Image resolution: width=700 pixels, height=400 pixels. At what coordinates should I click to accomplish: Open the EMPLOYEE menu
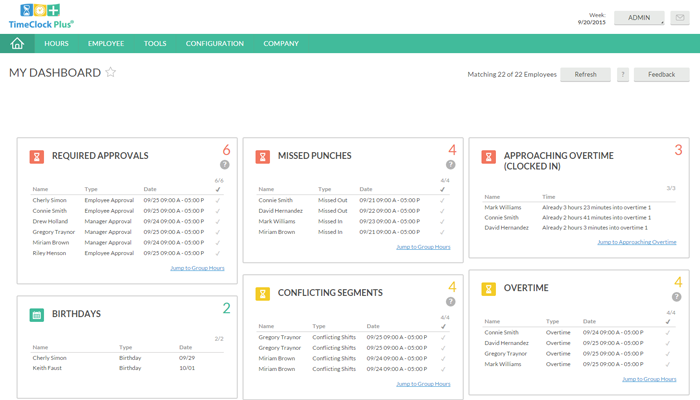pyautogui.click(x=106, y=44)
